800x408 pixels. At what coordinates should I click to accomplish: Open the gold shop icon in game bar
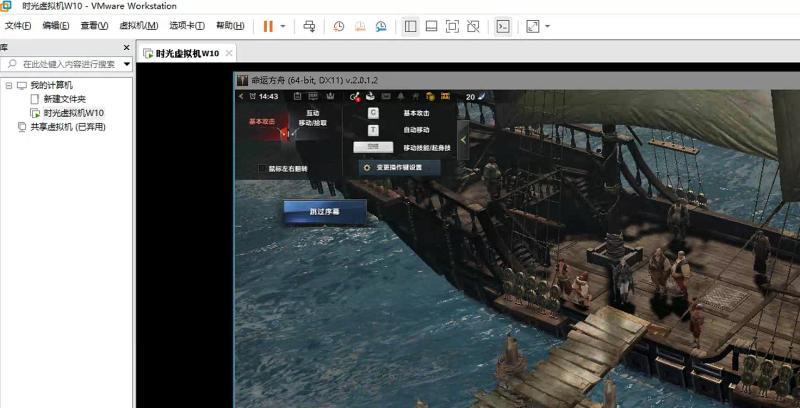[x=445, y=96]
